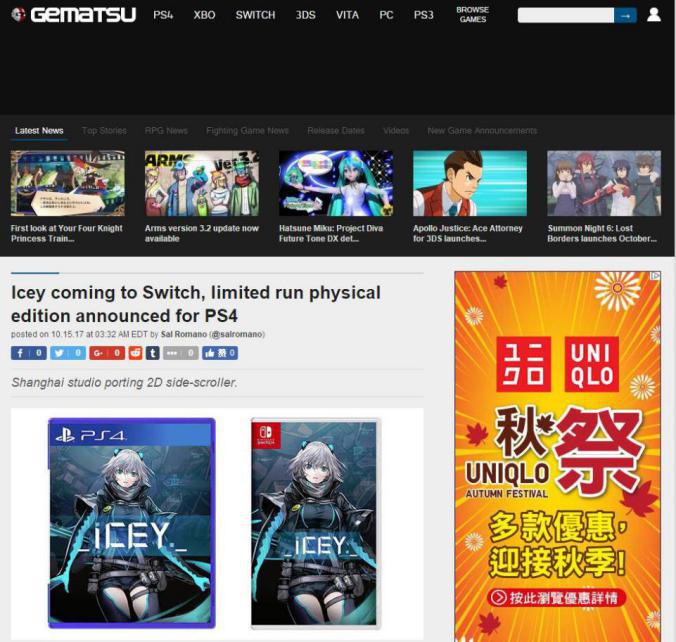This screenshot has width=676, height=642.
Task: Open the PC section
Action: coord(386,15)
